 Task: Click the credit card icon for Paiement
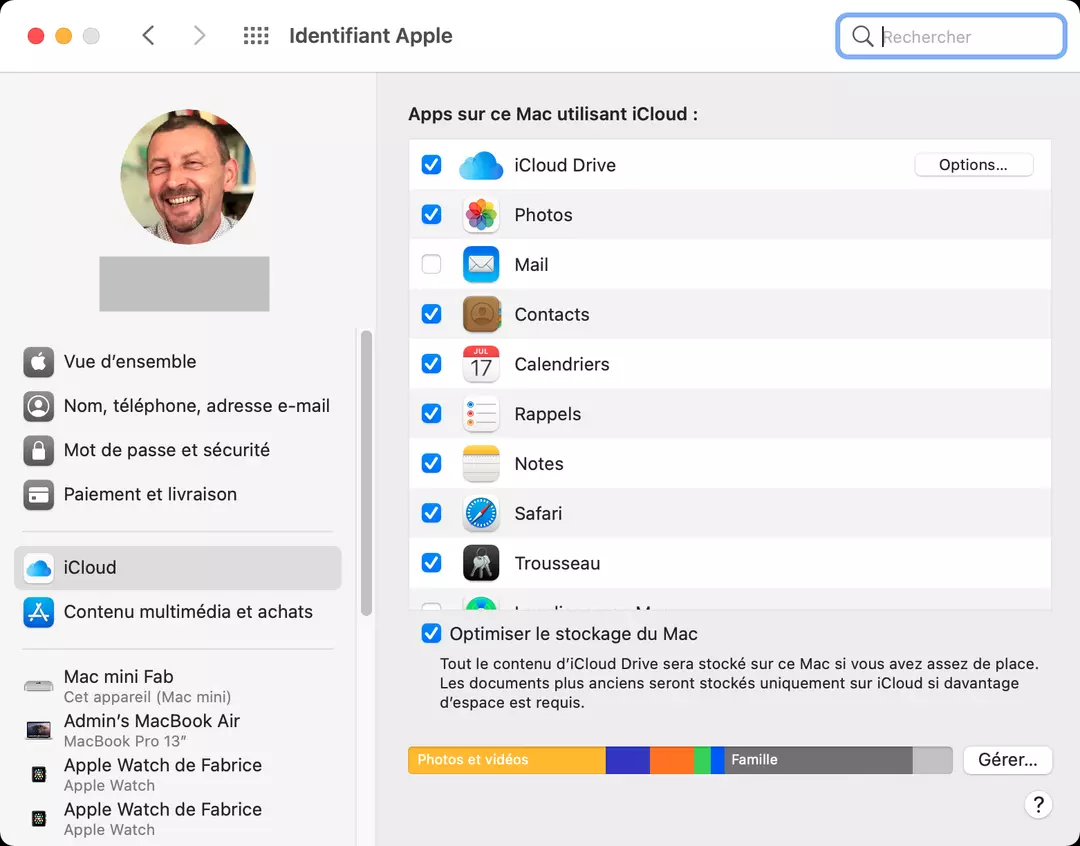pyautogui.click(x=39, y=495)
